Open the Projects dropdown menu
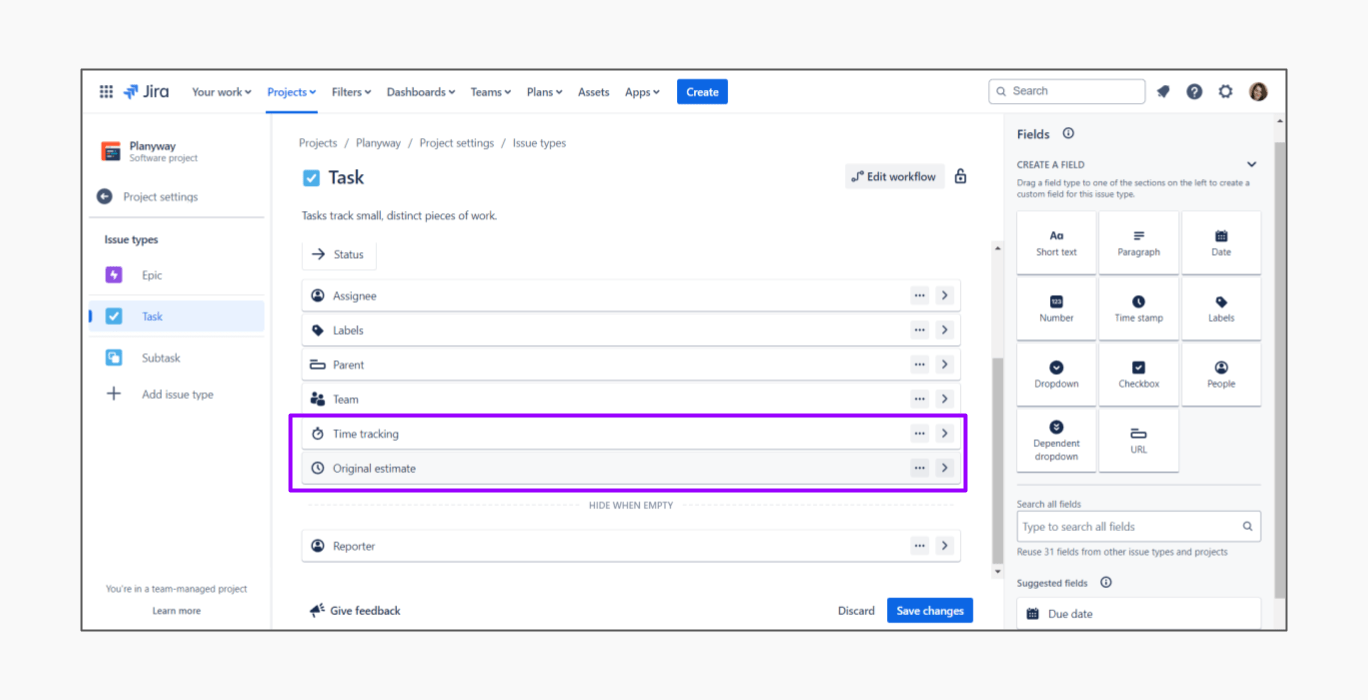 click(291, 92)
